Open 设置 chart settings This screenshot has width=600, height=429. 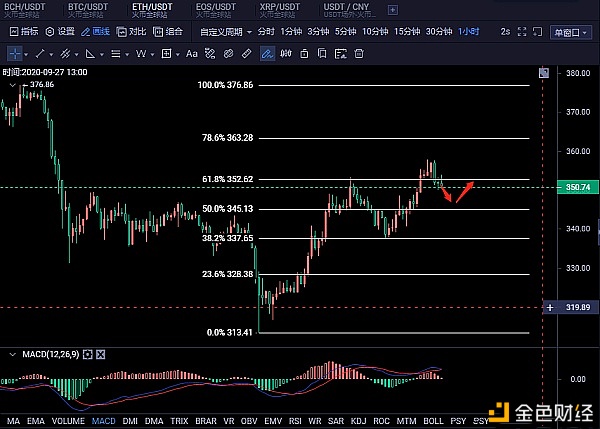60,32
